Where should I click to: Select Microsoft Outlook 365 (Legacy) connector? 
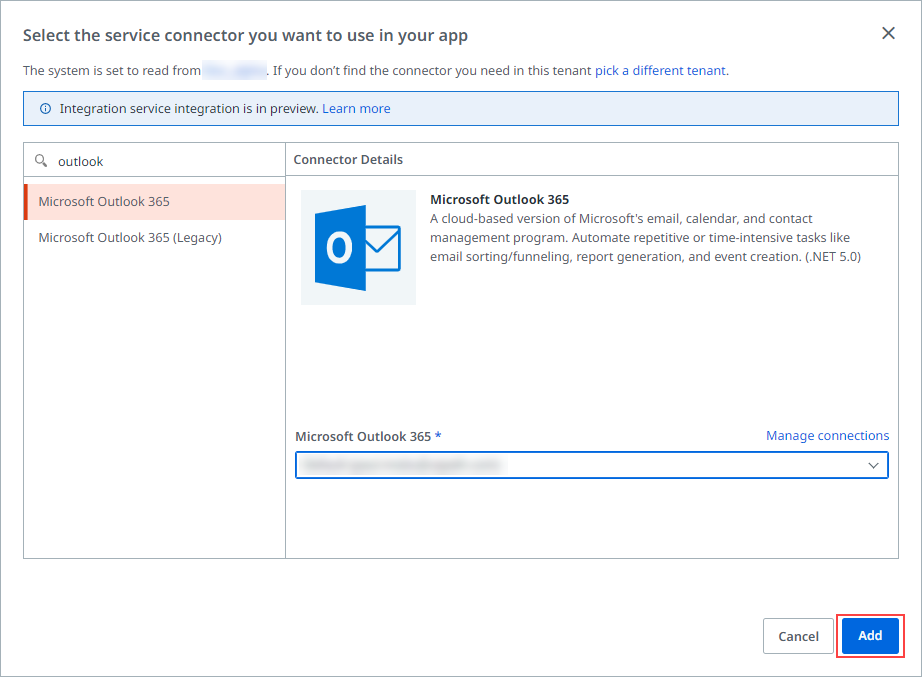[155, 238]
